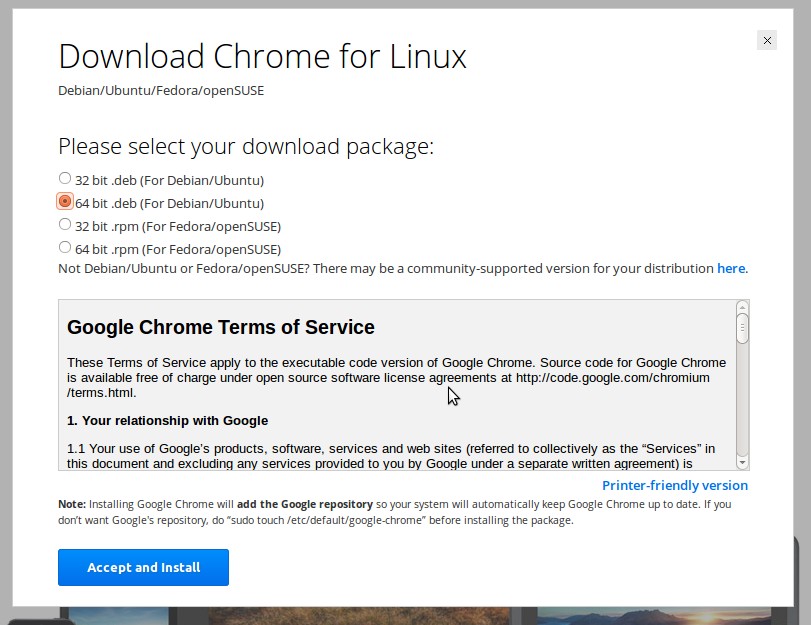Click the left landscape thumbnail behind the dialog
Viewport: 811px width, 625px height.
118,616
